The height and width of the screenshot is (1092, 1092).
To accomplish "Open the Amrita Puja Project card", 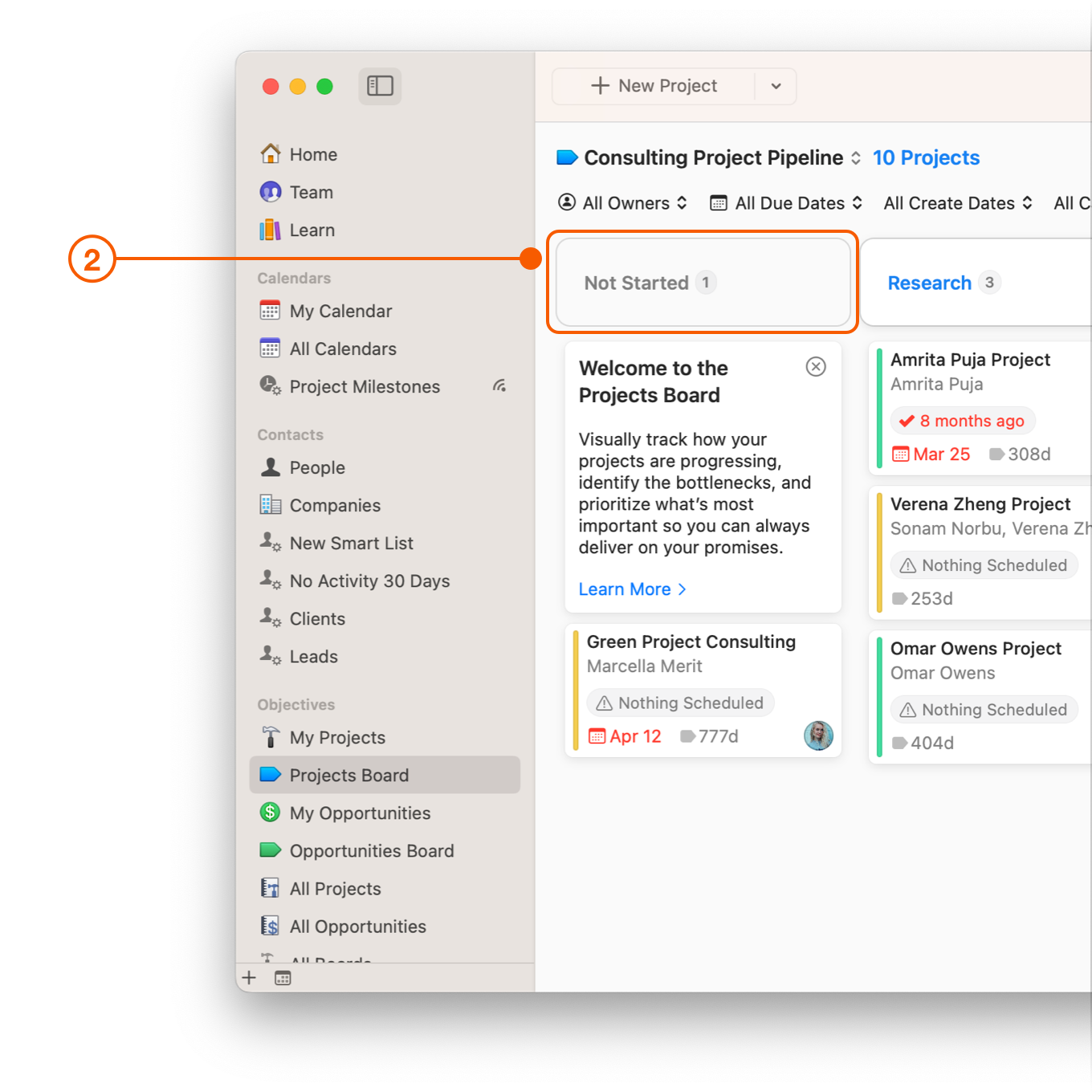I will click(980, 408).
